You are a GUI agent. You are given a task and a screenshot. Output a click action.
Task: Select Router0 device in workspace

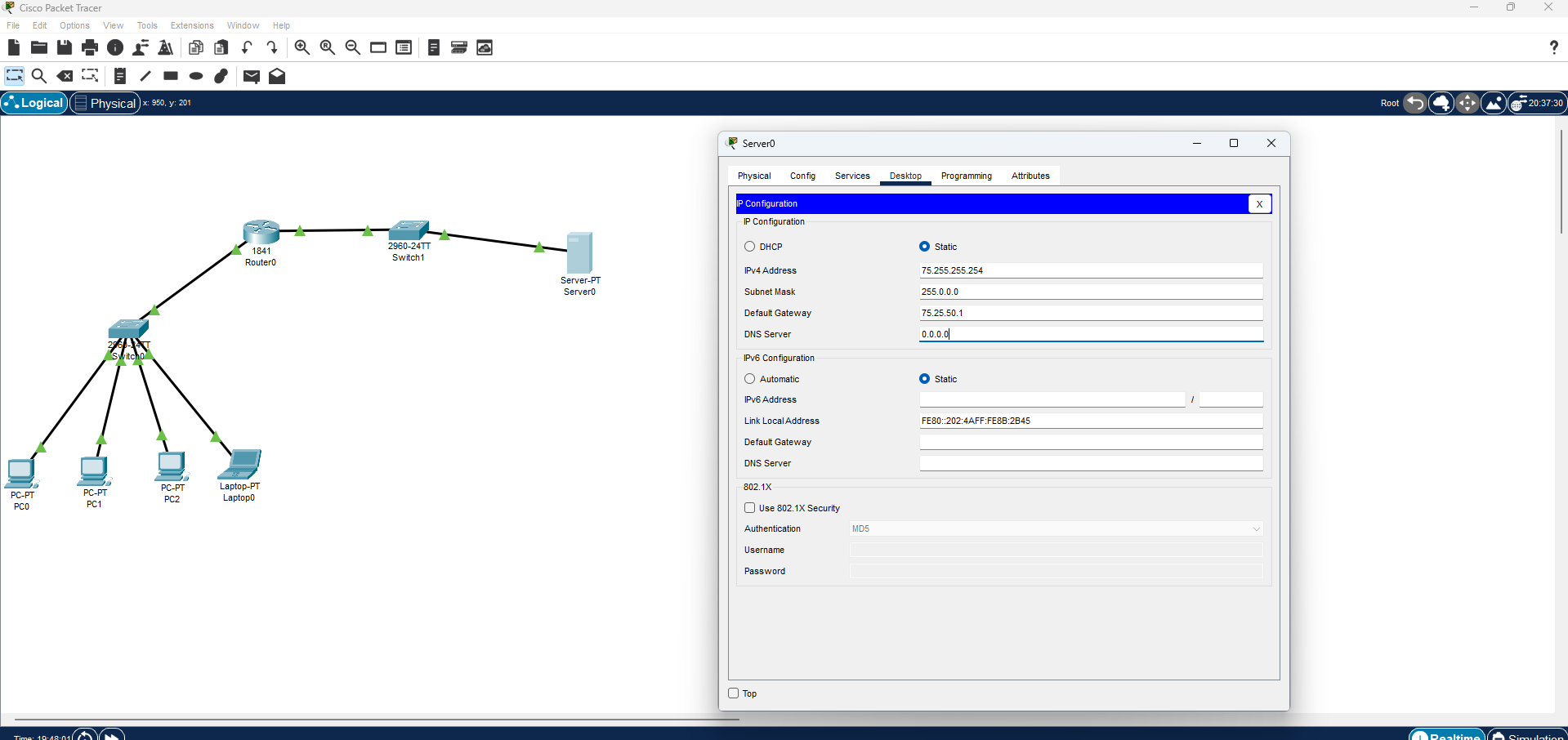261,233
